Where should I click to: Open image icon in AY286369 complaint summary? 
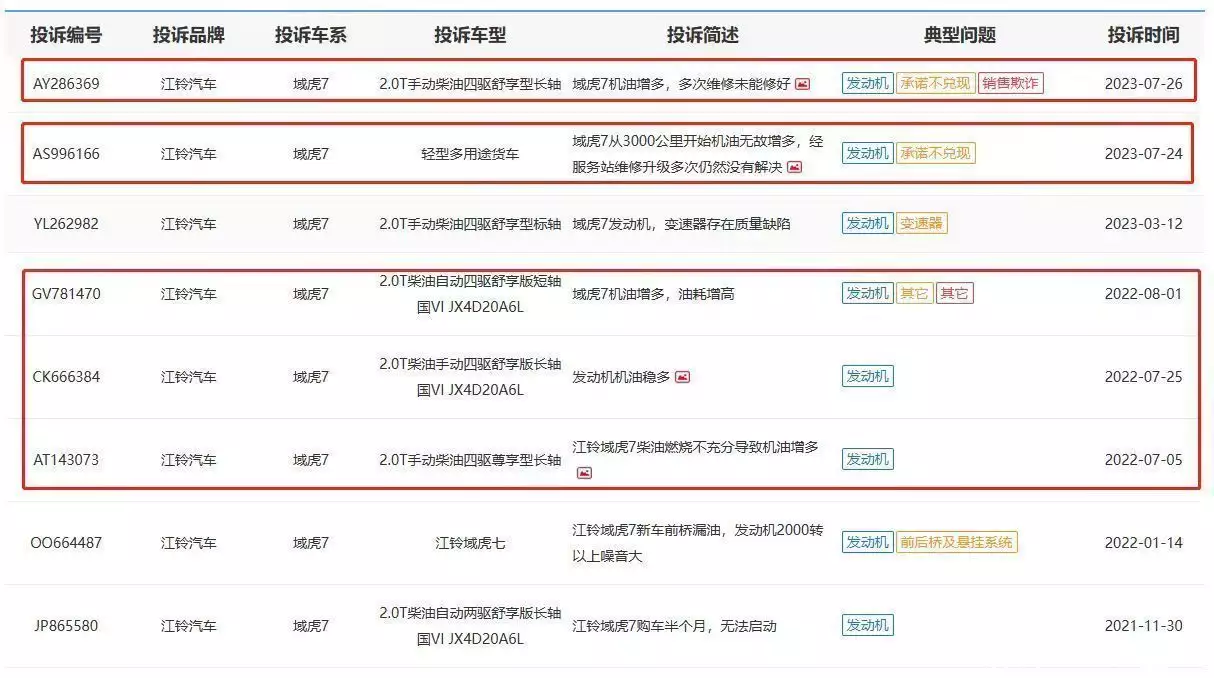click(x=802, y=84)
